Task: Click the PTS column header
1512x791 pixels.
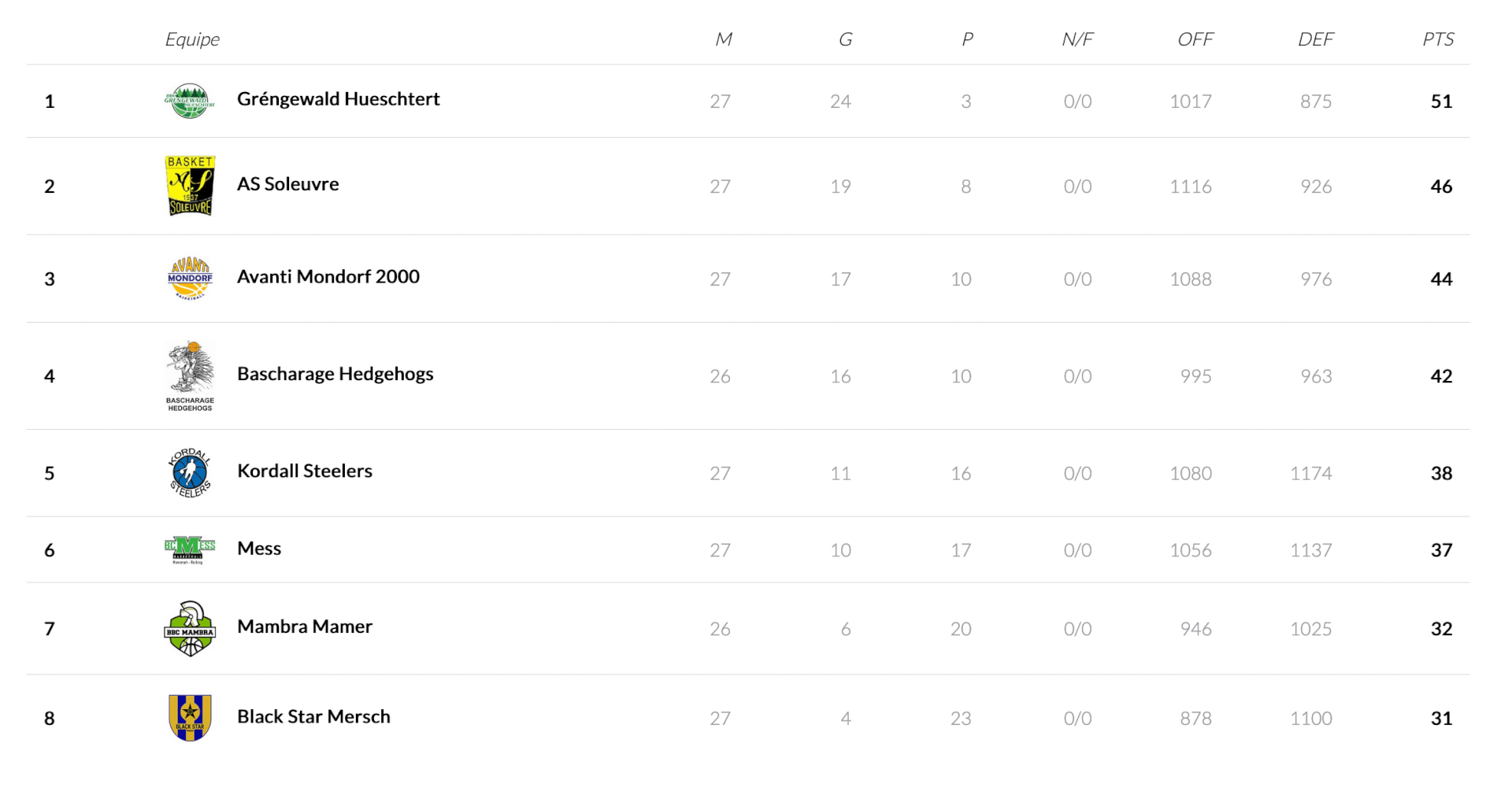Action: (x=1437, y=39)
